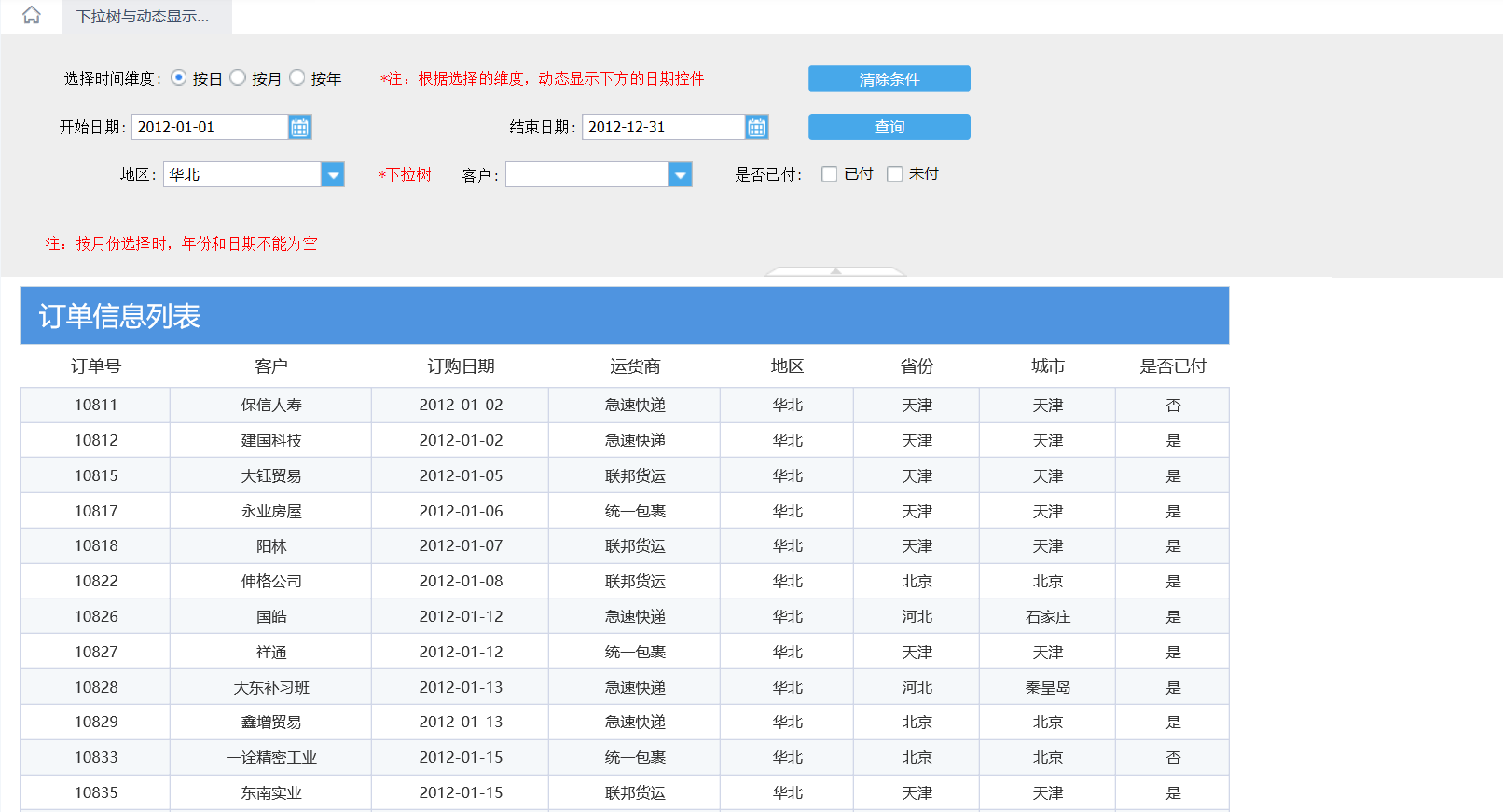Click the 运货商 column header
The width and height of the screenshot is (1503, 812).
click(x=635, y=366)
